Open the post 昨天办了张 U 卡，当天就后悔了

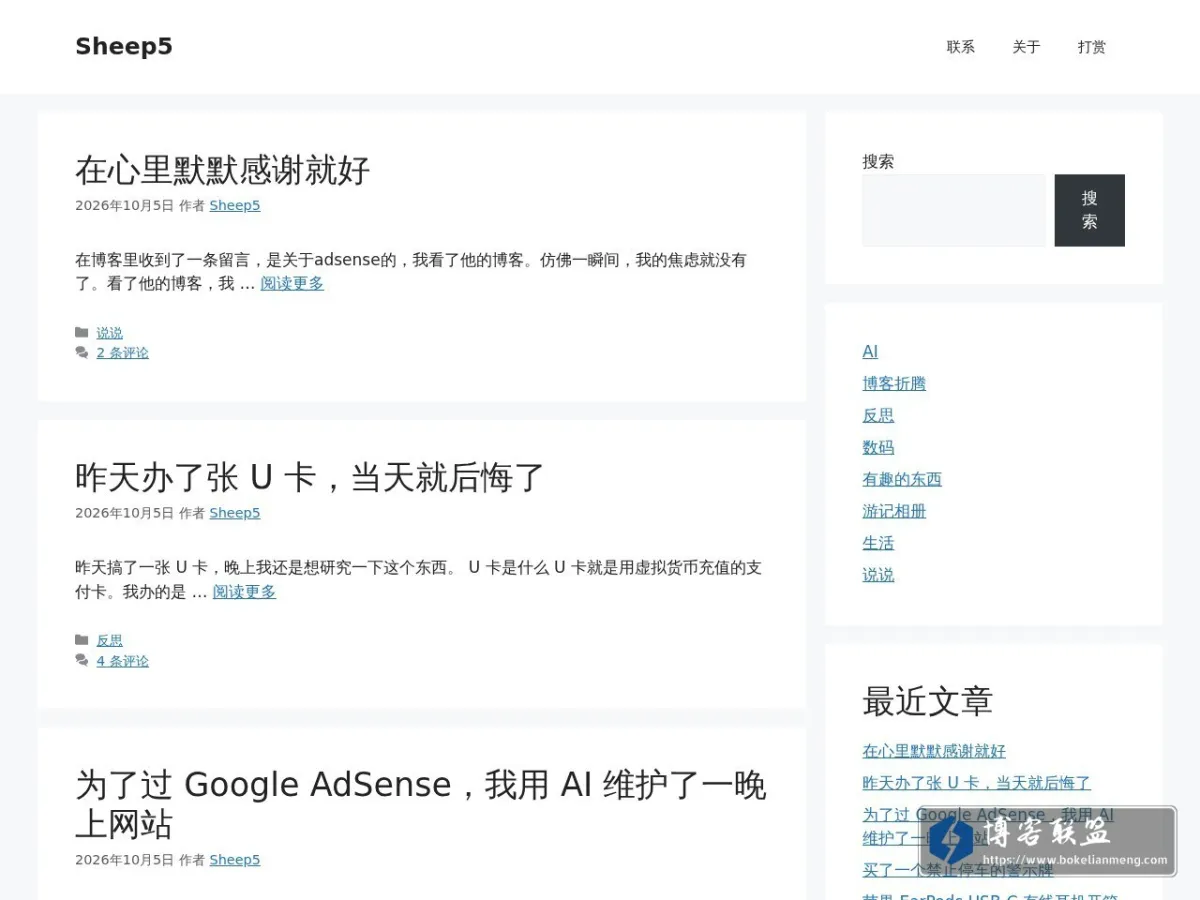tap(310, 477)
